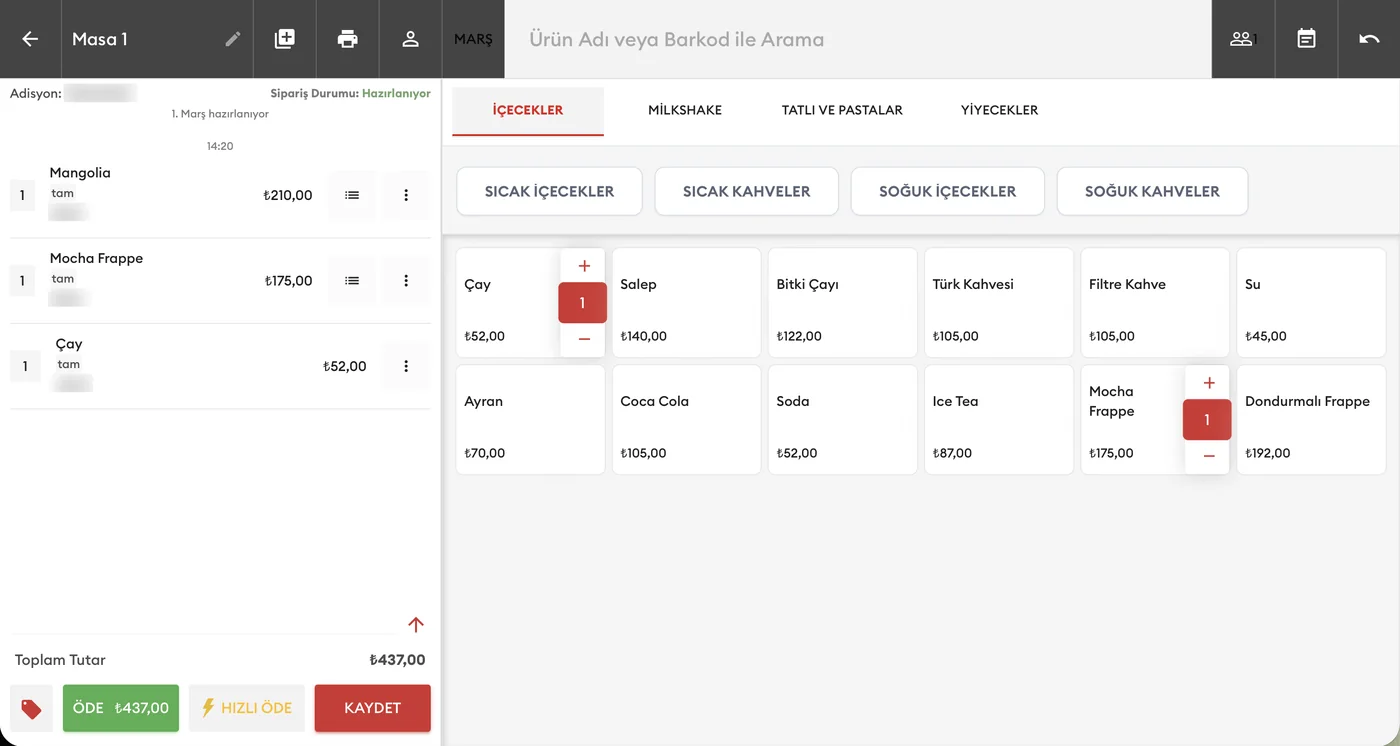Collapse order list with red up arrow
This screenshot has height=746, width=1400.
tap(416, 624)
